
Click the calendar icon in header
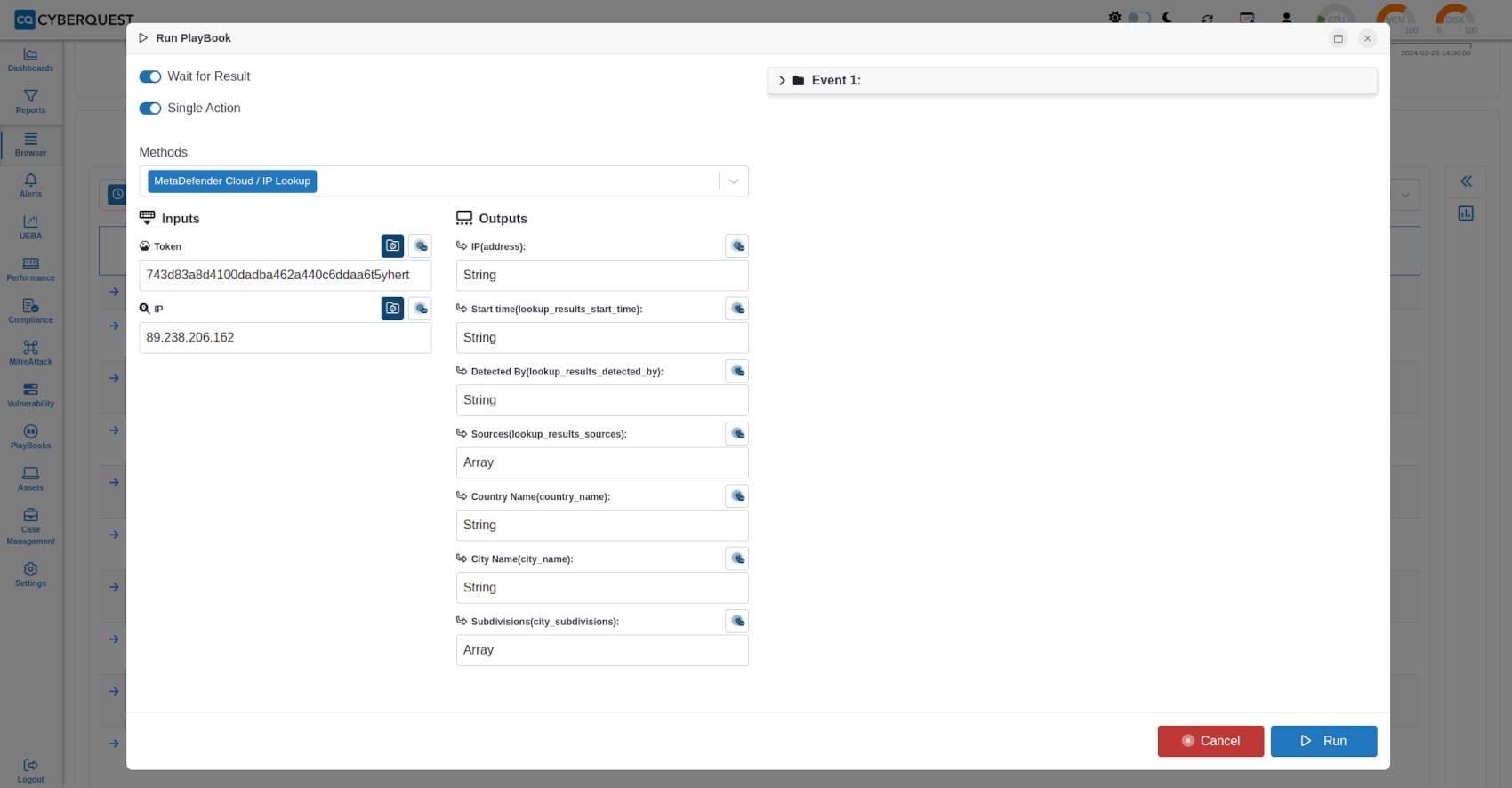[1247, 18]
